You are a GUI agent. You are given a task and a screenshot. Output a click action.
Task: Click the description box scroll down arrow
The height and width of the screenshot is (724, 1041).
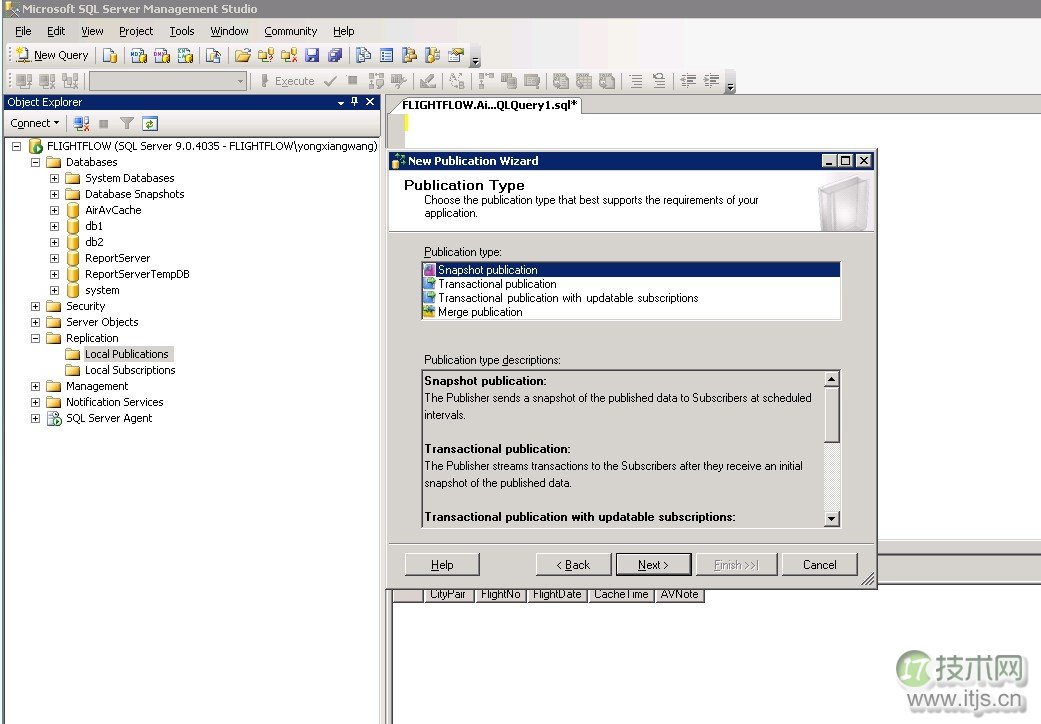(x=832, y=519)
